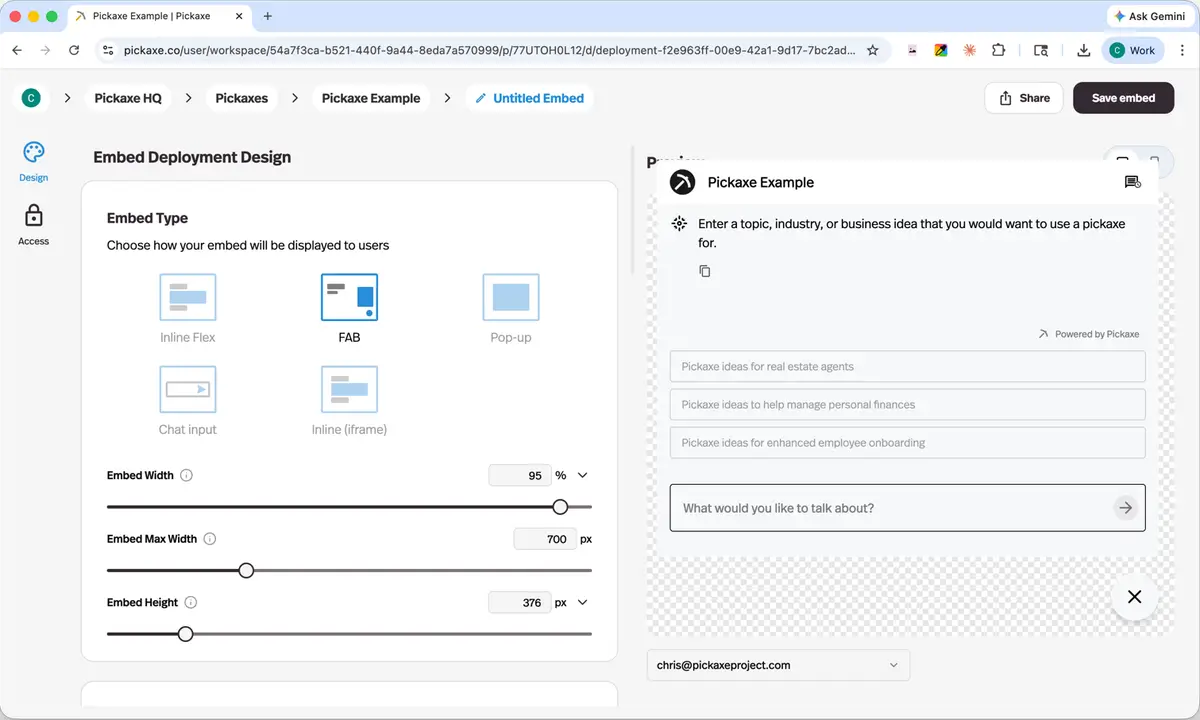Rename the Untitled Embed

pos(529,98)
